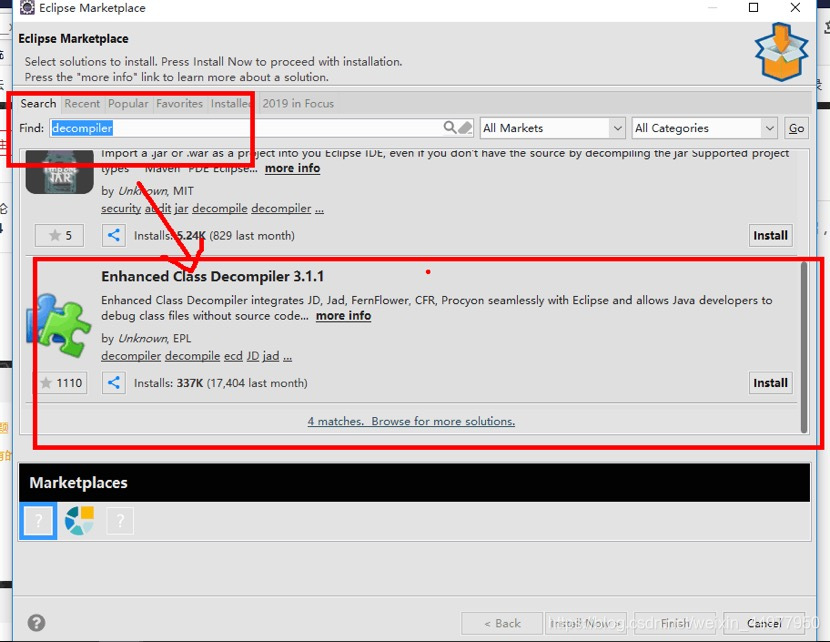Maximize the Eclipse Marketplace window

tap(753, 7)
